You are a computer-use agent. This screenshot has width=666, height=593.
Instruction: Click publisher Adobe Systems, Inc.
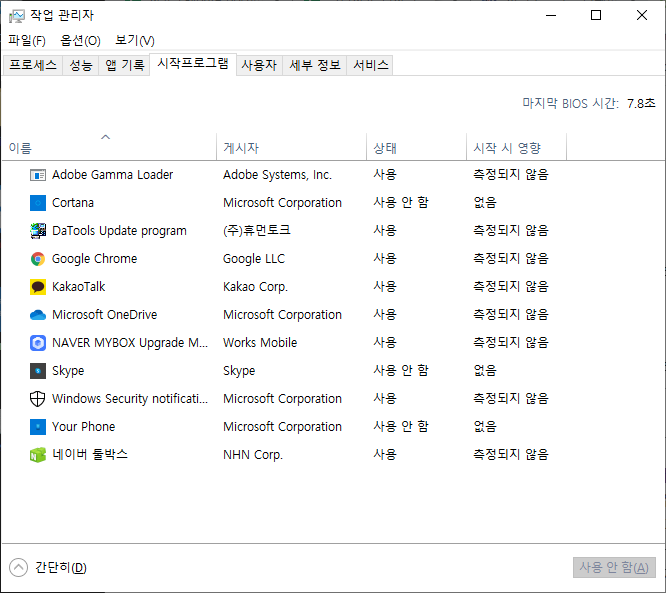277,175
